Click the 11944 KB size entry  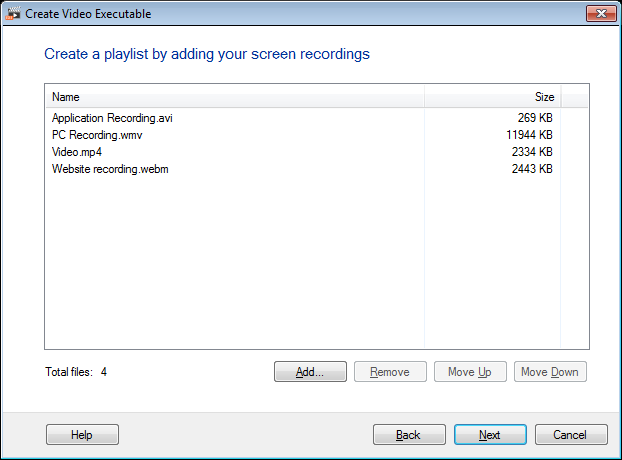pos(530,135)
